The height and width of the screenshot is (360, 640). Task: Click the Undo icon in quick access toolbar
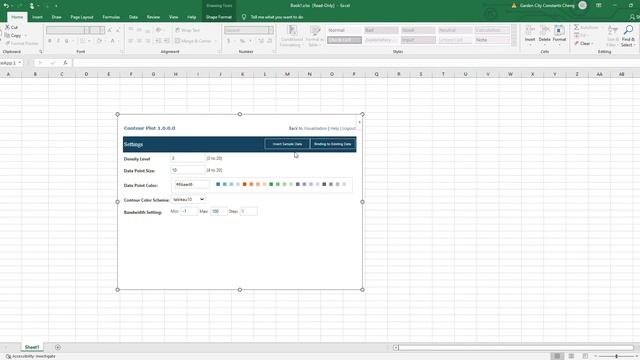pos(6,6)
